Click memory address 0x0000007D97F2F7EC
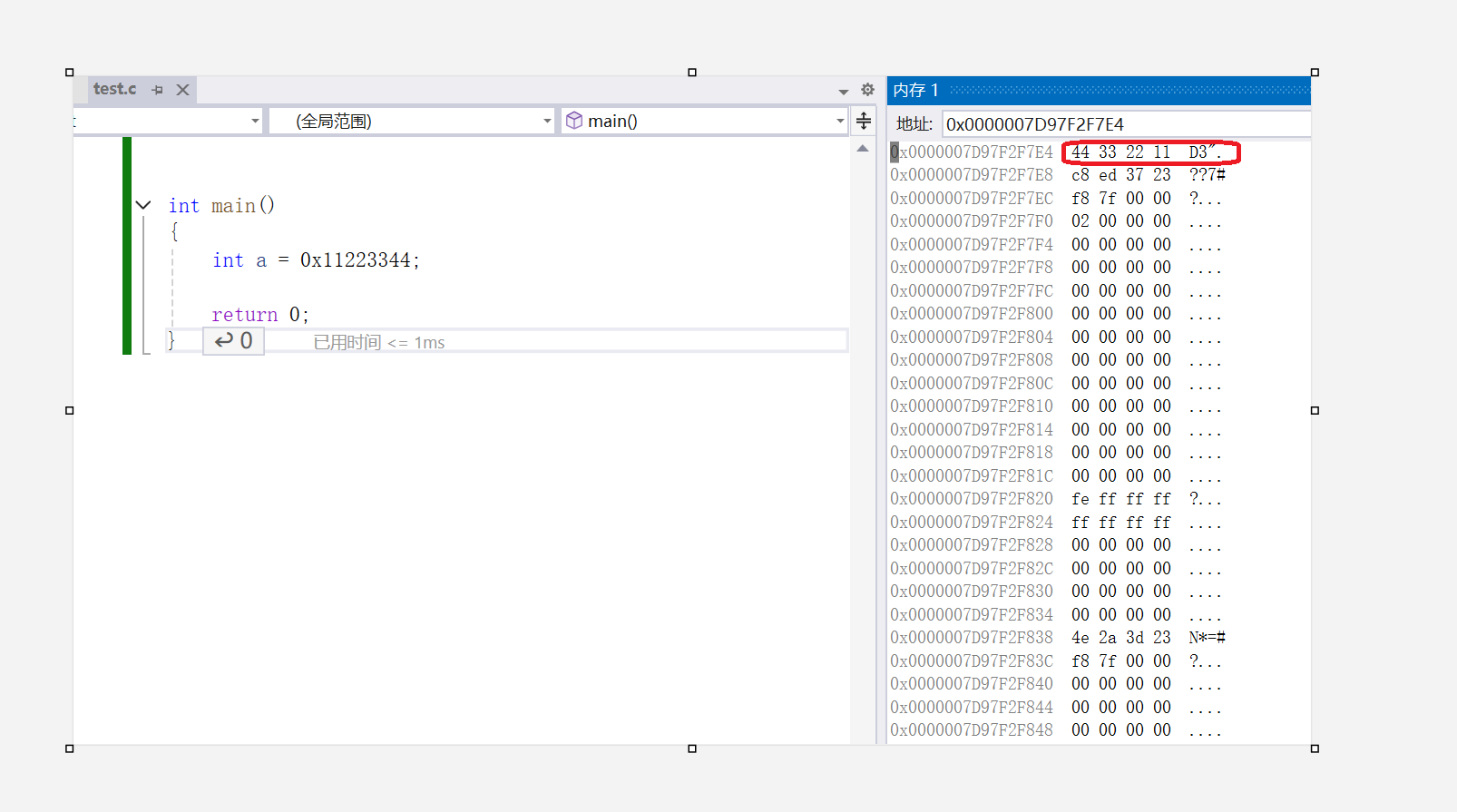 (x=972, y=198)
